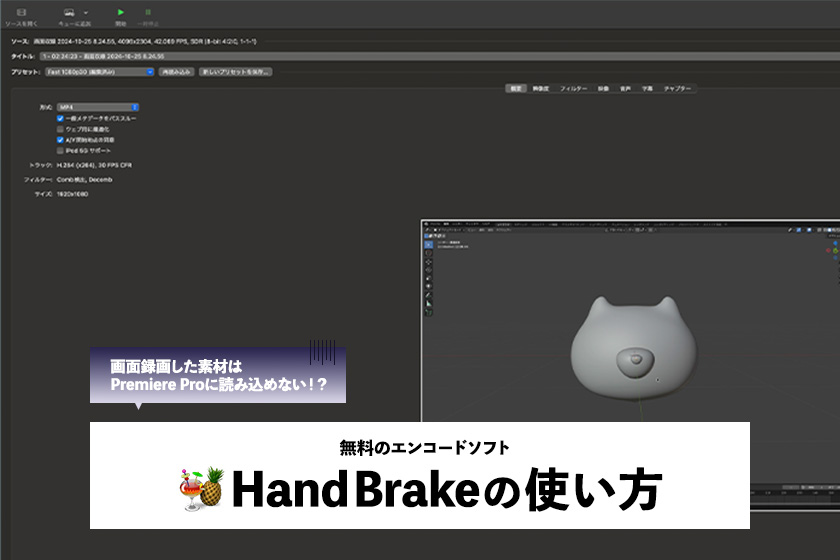Select Blender's Annotate pencil tool icon
The width and height of the screenshot is (840, 560).
click(429, 295)
